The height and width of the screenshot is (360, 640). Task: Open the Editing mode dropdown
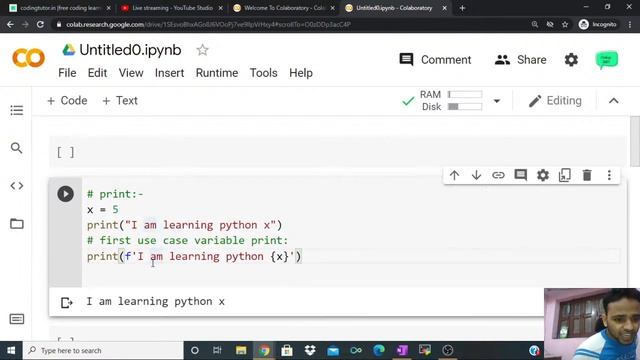555,101
